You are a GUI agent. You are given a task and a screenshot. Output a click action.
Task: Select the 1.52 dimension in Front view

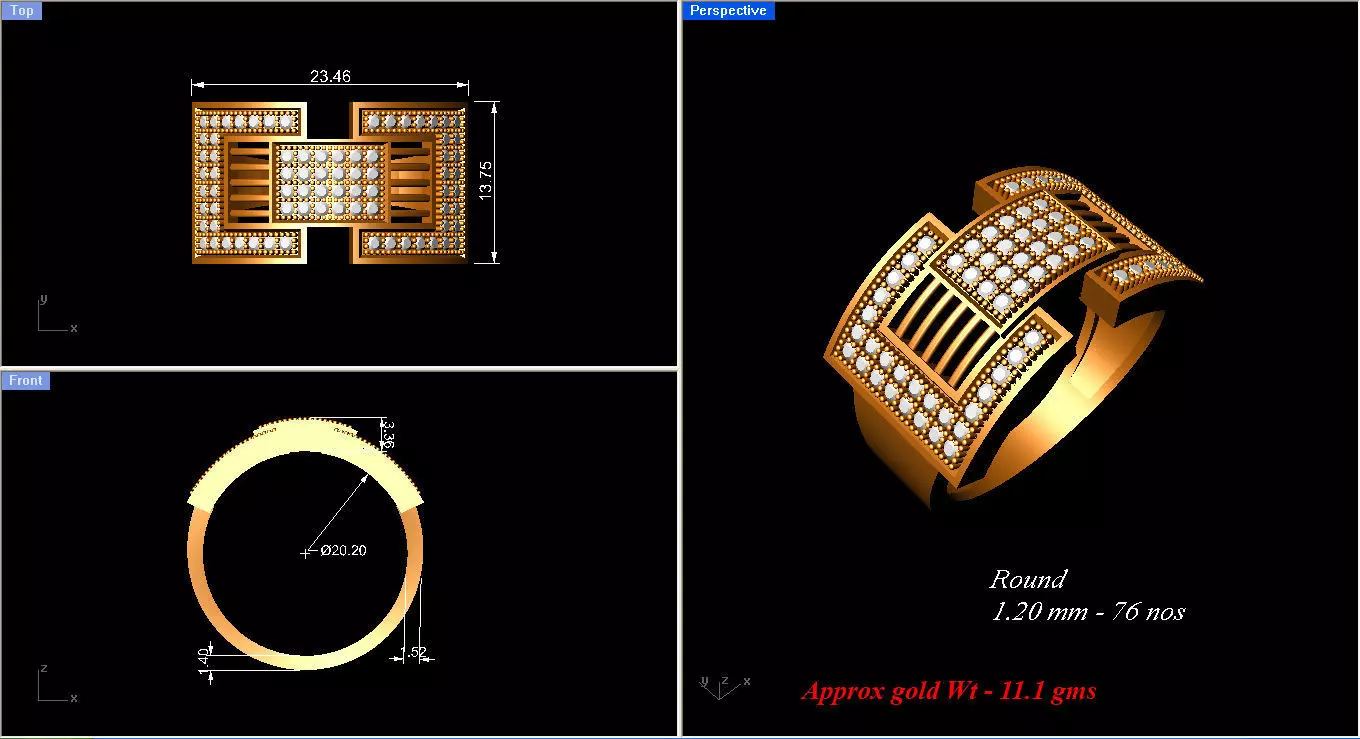click(x=413, y=653)
